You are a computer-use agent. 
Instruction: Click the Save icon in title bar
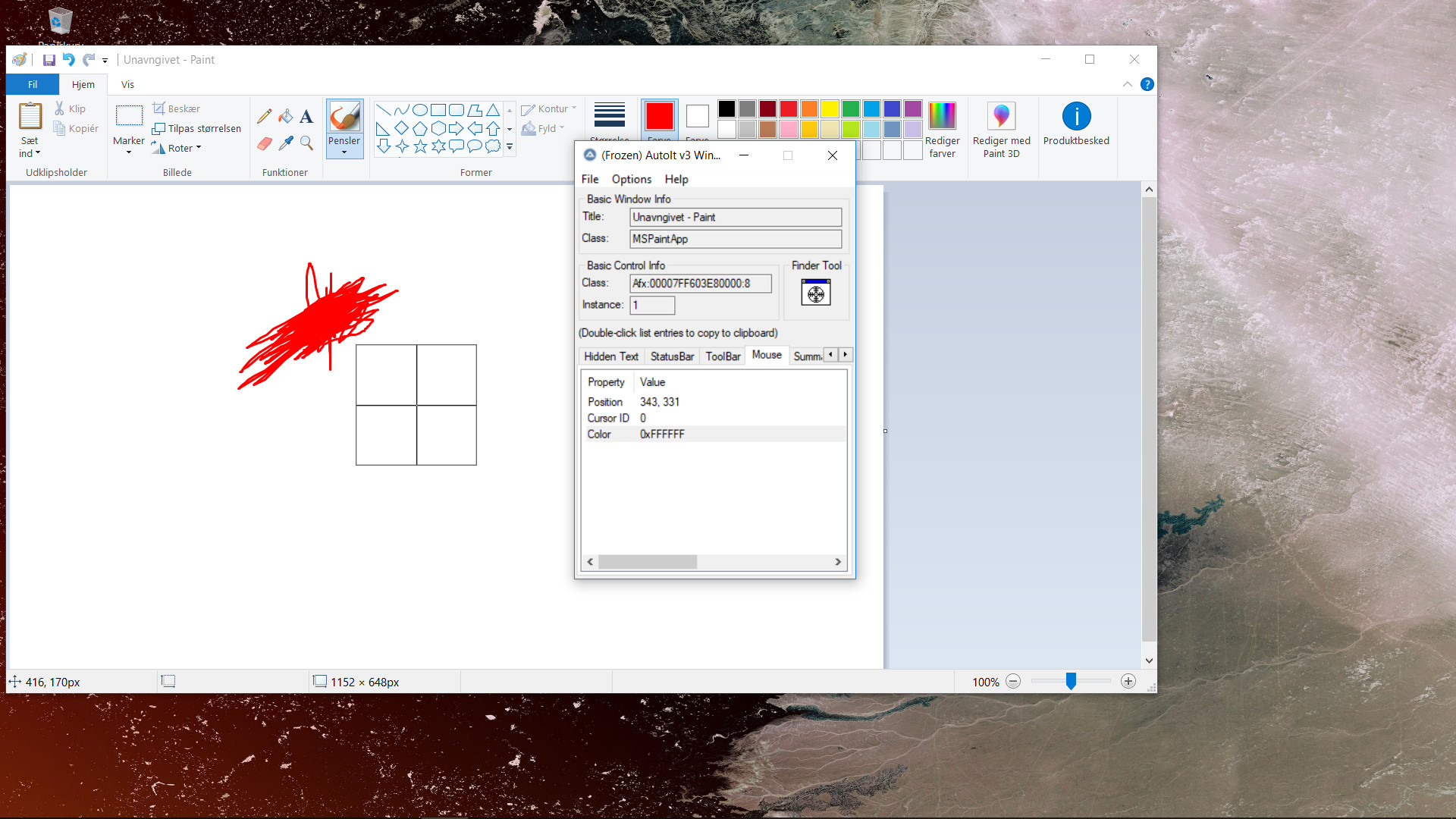click(x=49, y=60)
